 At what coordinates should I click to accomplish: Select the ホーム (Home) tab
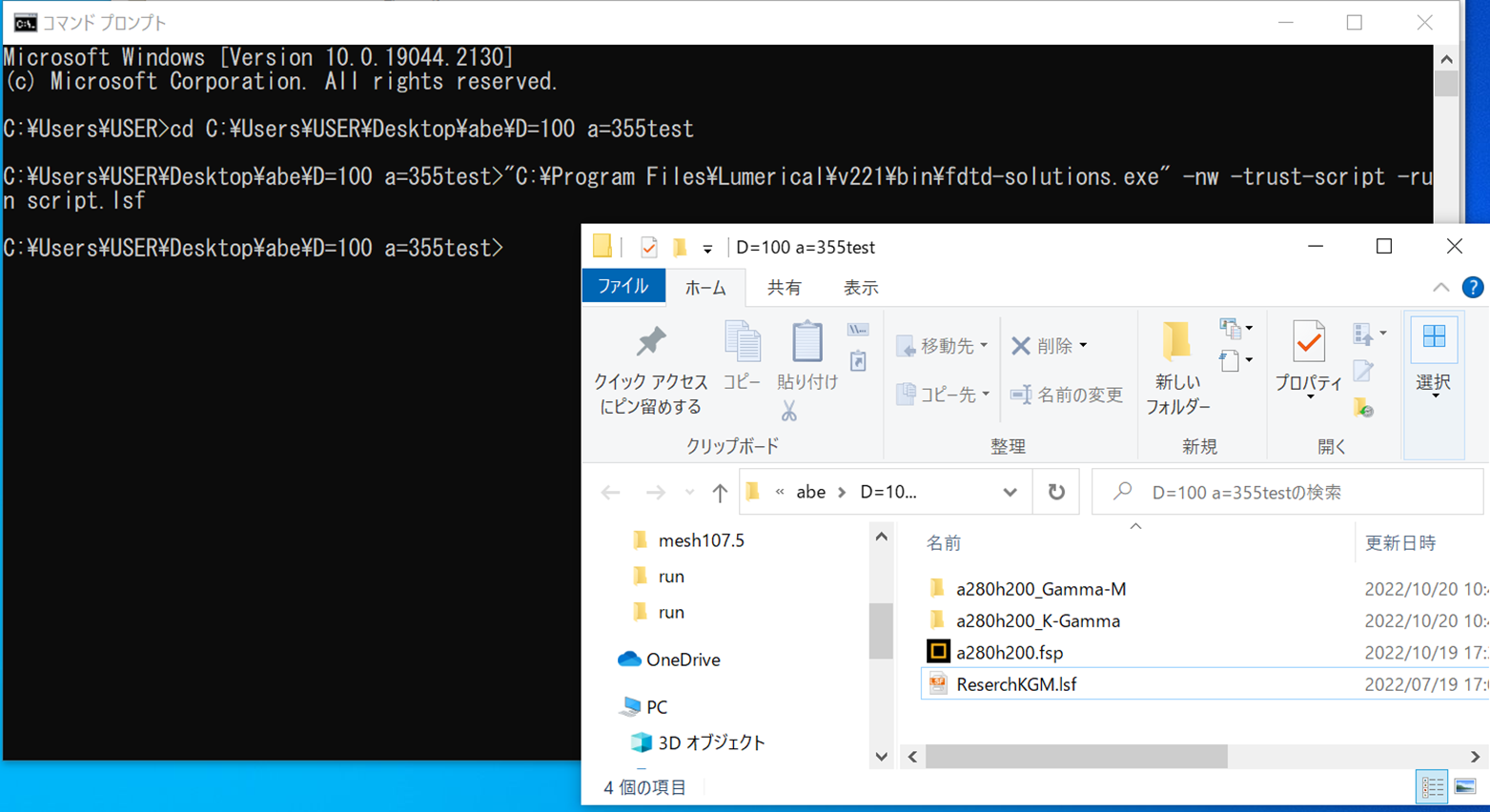(x=705, y=288)
